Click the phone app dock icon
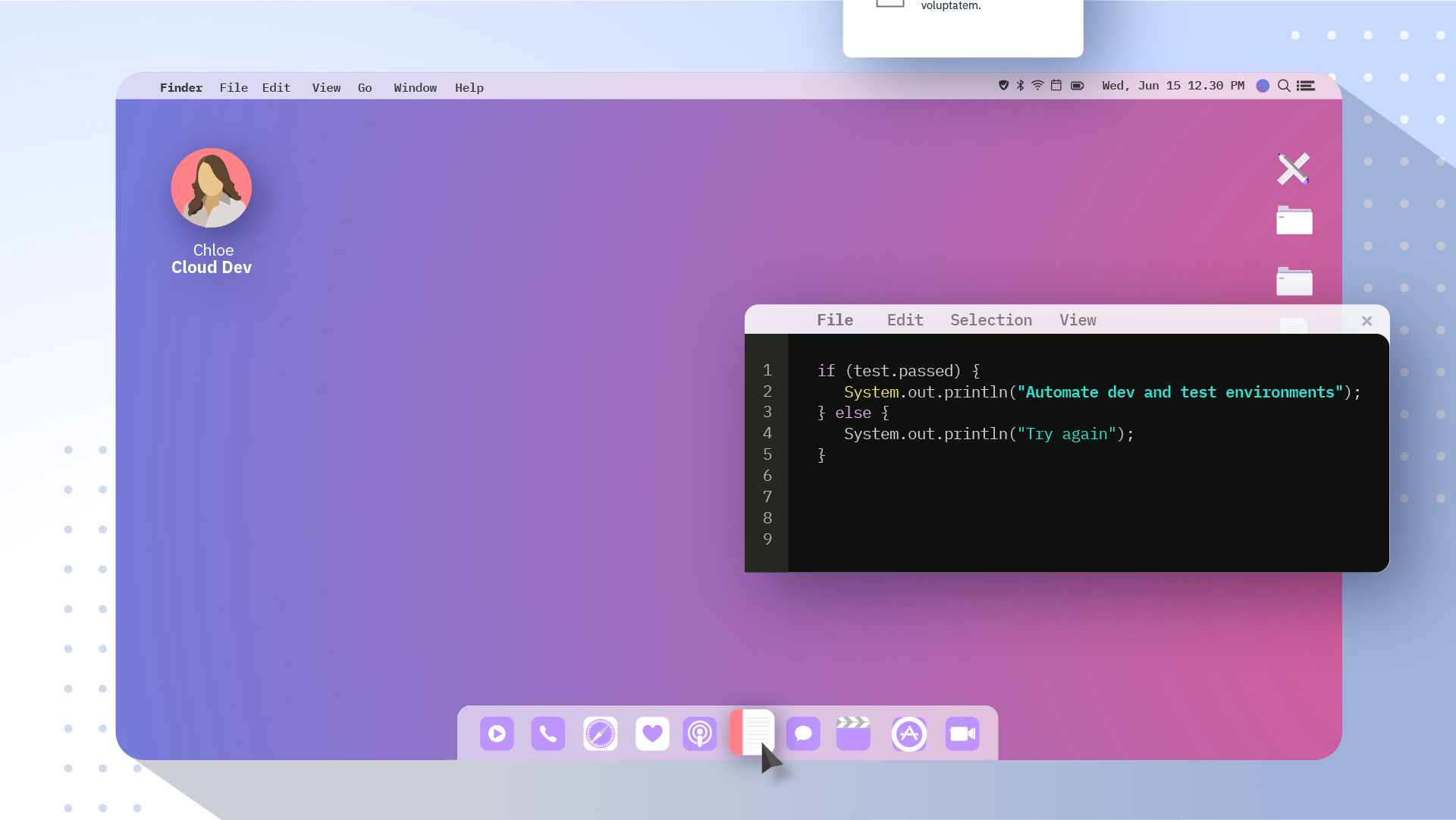This screenshot has height=820, width=1456. point(548,734)
